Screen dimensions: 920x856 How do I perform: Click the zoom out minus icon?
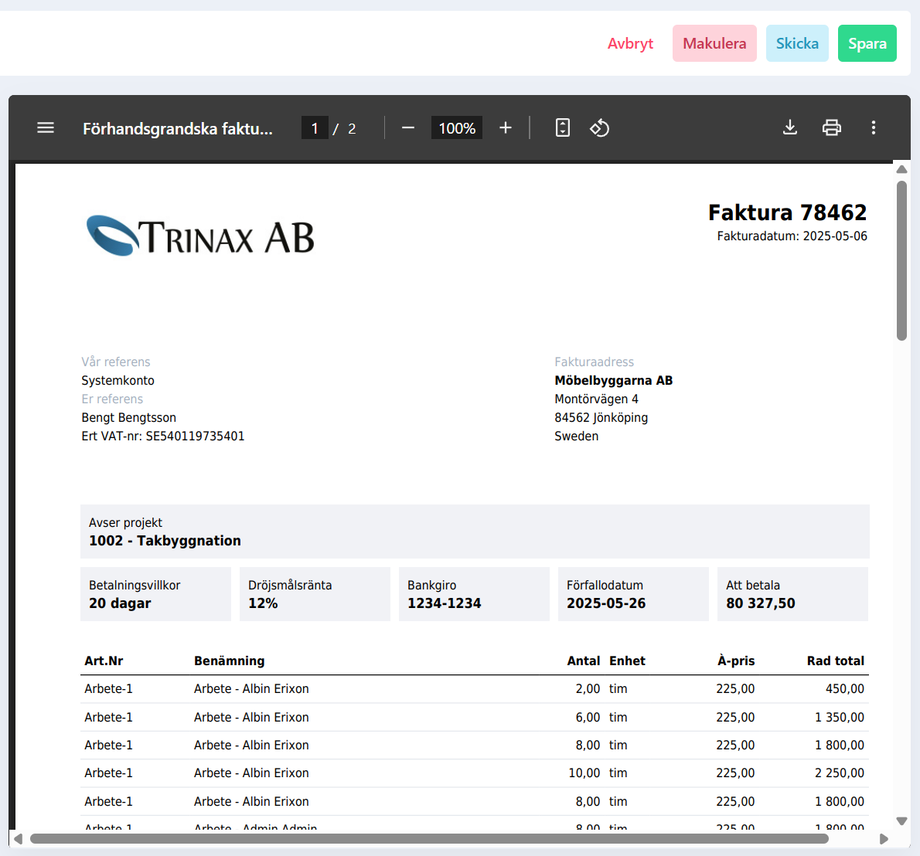[408, 128]
